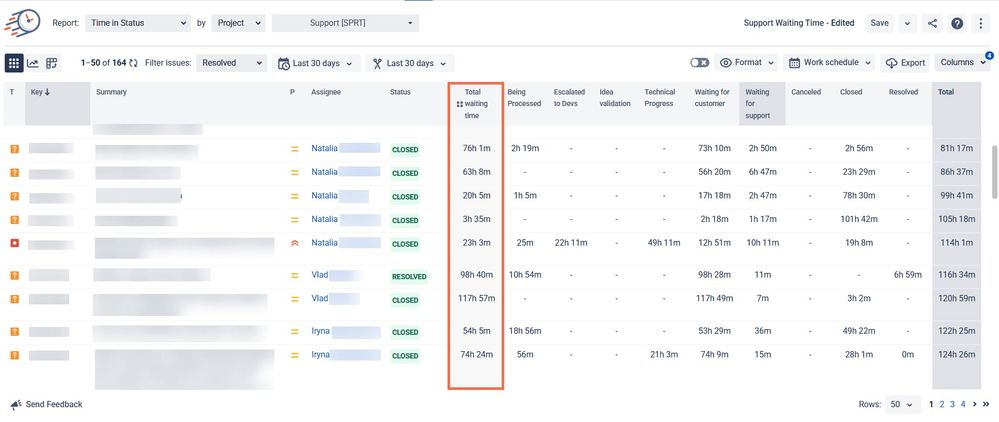The image size is (999, 422).
Task: Open assignee Vlad in the RESOLVED row
Action: coord(320,275)
